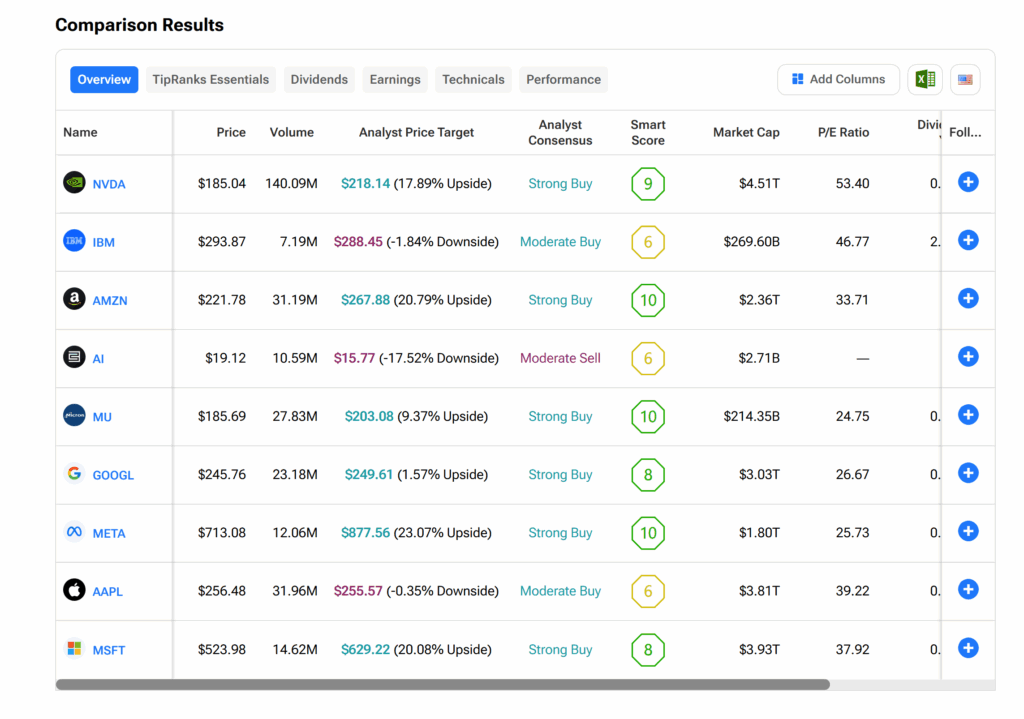Sort by Price column header

[x=231, y=132]
